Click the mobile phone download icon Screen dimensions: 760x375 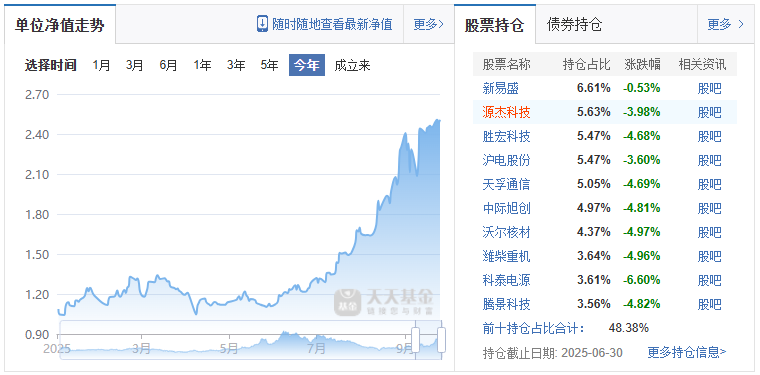click(x=262, y=24)
